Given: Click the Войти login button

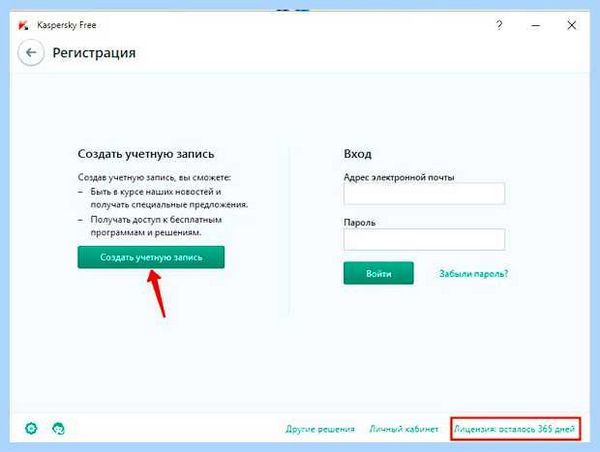Looking at the screenshot, I should (x=378, y=273).
